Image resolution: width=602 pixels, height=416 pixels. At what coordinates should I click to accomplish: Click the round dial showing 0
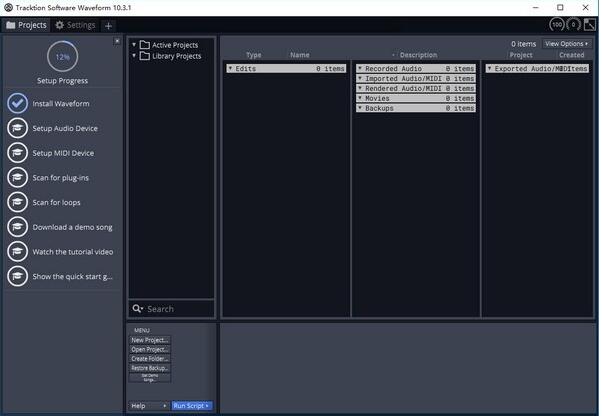tap(573, 25)
